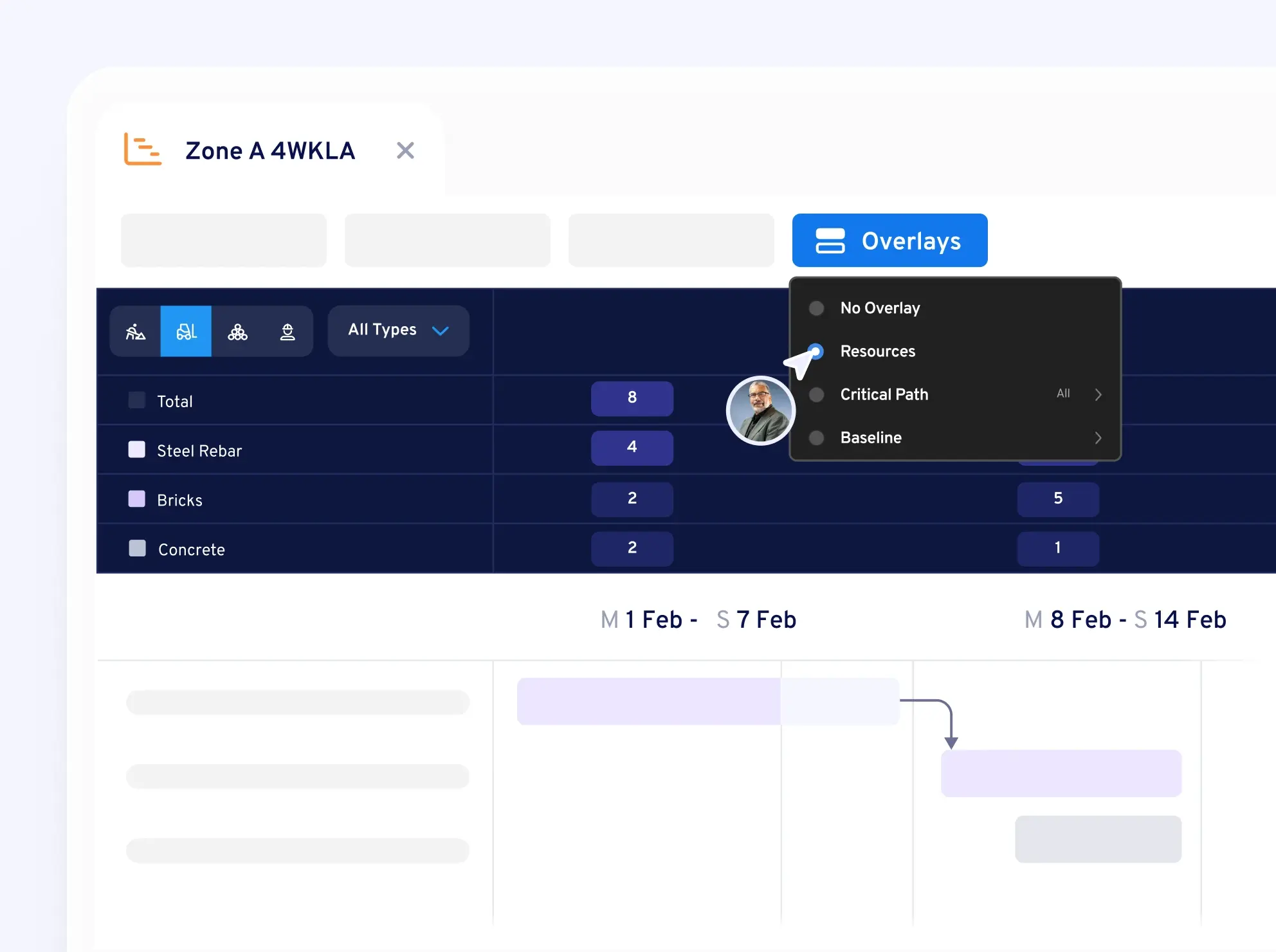This screenshot has width=1276, height=952.
Task: Open the Zone A 4WKLA tab
Action: coord(270,151)
